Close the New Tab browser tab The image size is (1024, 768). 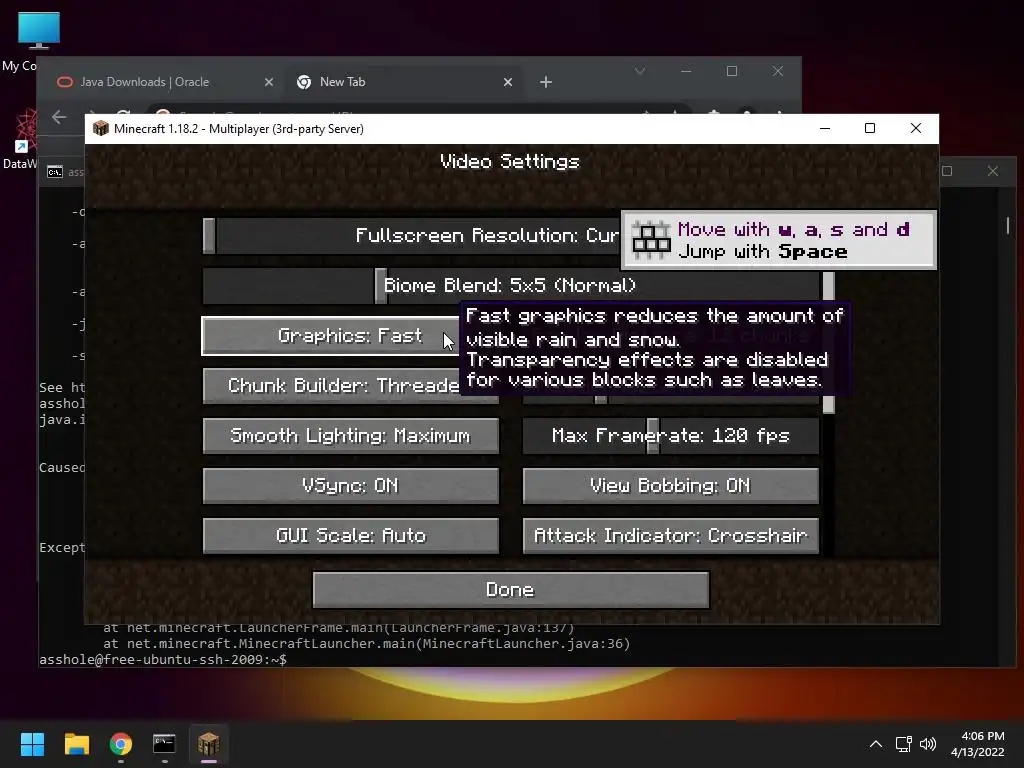(508, 82)
